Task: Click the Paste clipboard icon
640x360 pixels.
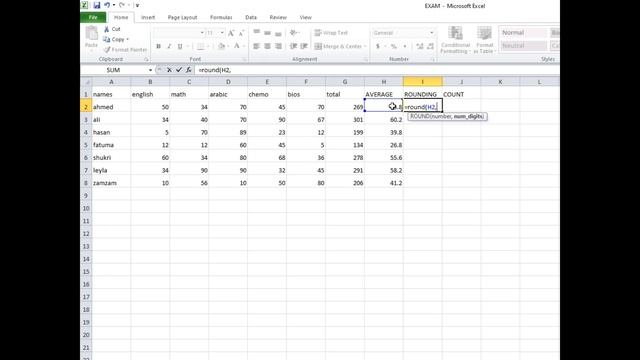Action: tap(91, 33)
